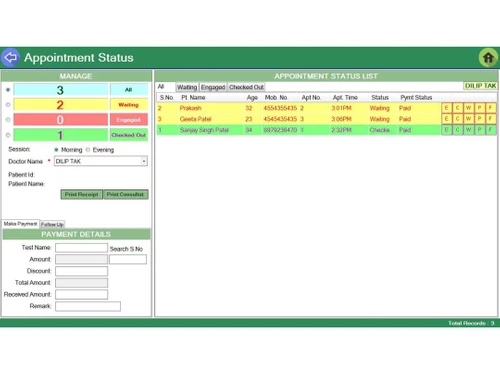Choose the Evening session radio

pyautogui.click(x=88, y=150)
